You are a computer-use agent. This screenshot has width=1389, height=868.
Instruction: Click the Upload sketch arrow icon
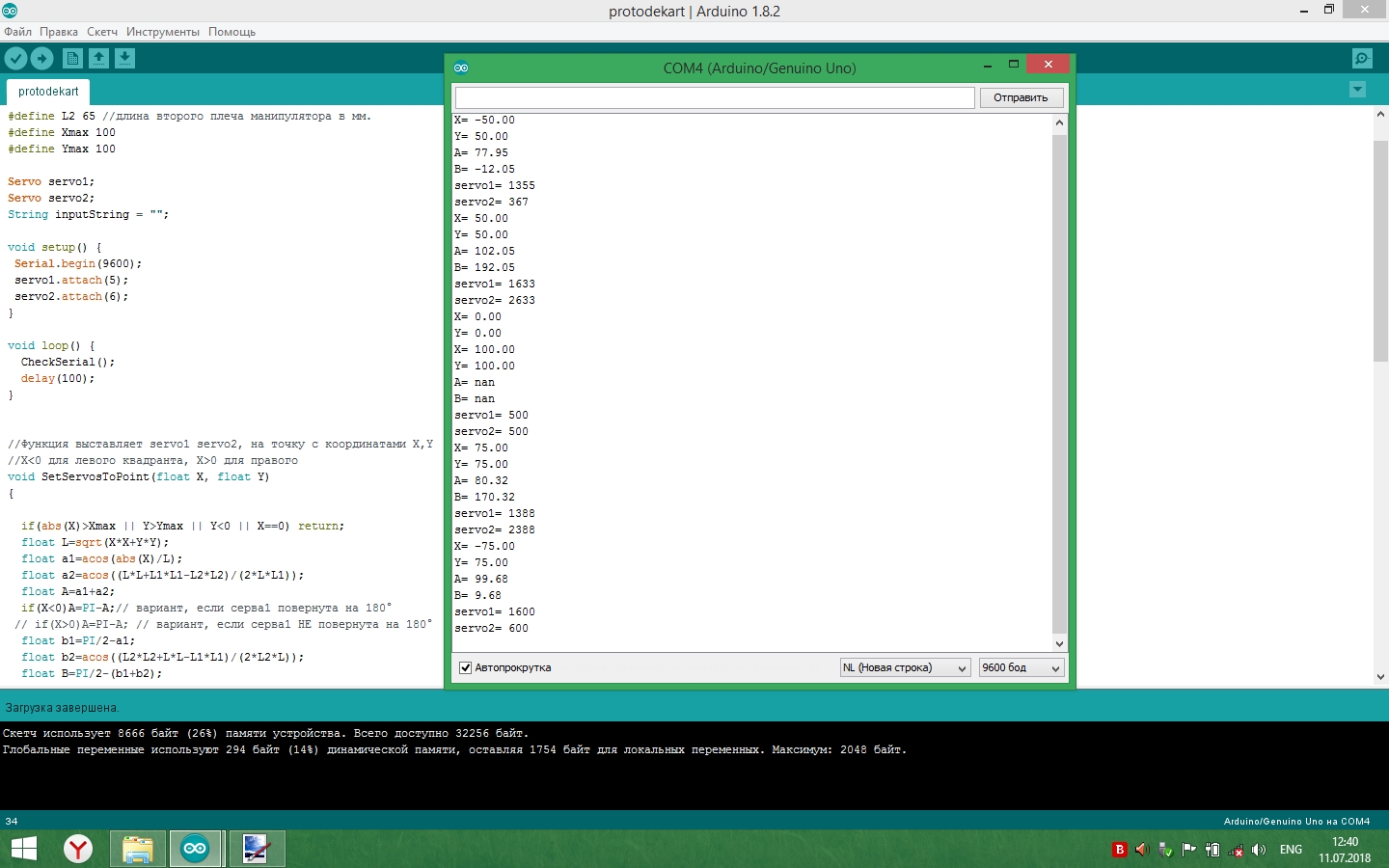coord(42,59)
